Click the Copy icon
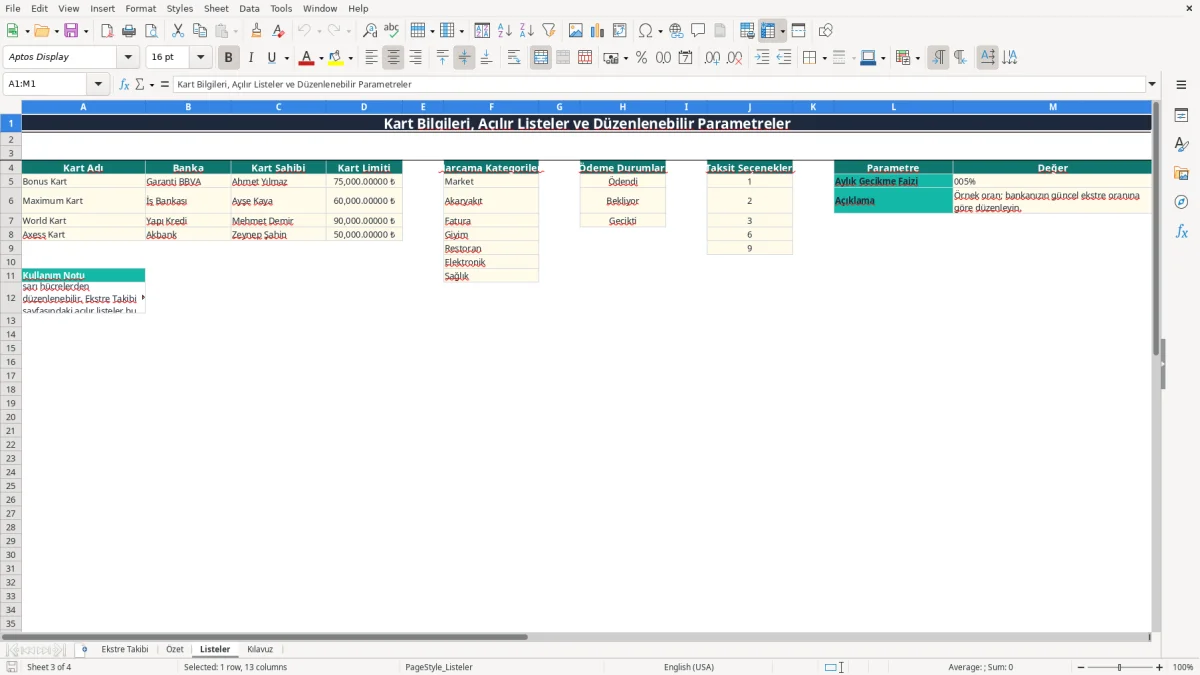This screenshot has height=675, width=1200. click(200, 31)
